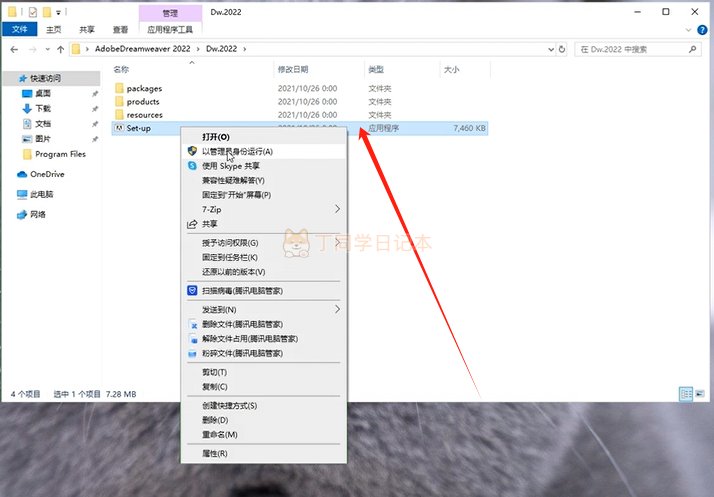The height and width of the screenshot is (497, 714).
Task: Select the products folder
Action: click(x=143, y=102)
